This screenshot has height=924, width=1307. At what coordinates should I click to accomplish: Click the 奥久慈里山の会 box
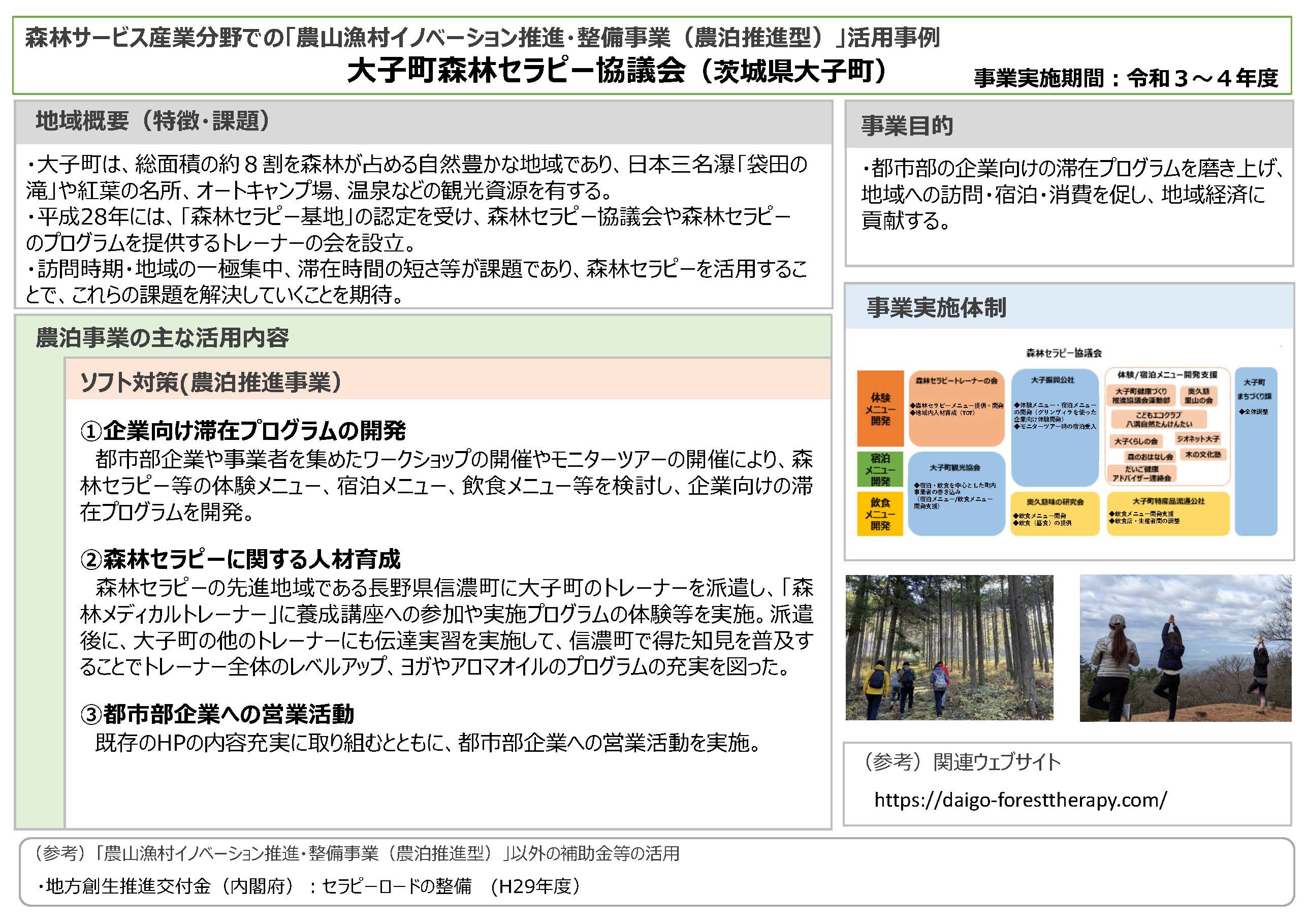[1198, 396]
